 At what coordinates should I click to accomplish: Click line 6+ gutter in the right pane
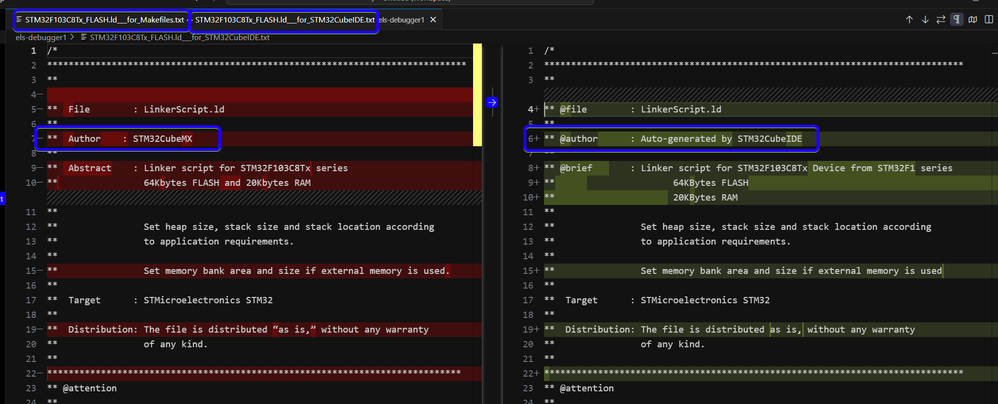pyautogui.click(x=533, y=139)
